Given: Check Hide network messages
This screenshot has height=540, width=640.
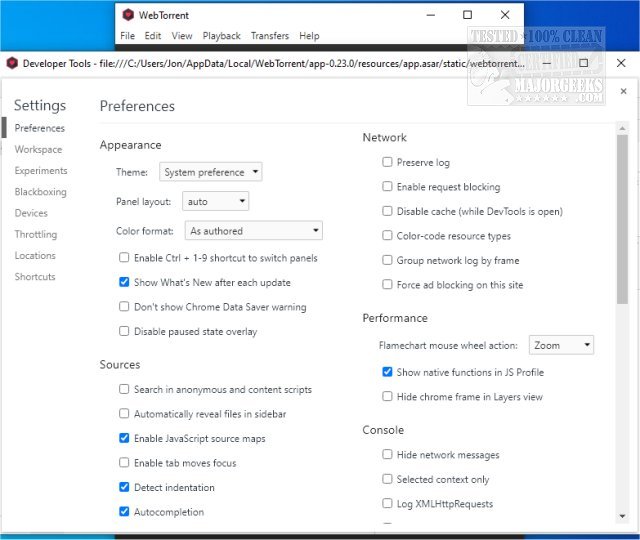Looking at the screenshot, I should click(387, 454).
